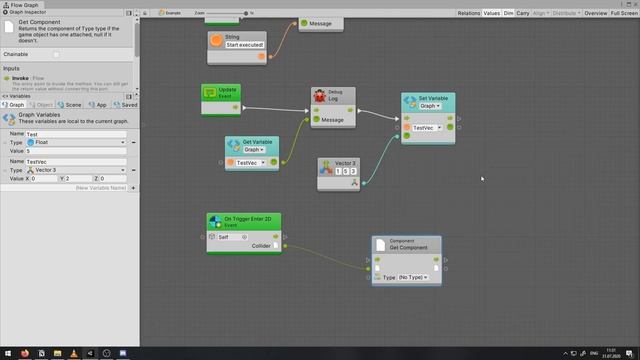Click the Debug Log ladybug icon
The height and width of the screenshot is (360, 640).
320,96
